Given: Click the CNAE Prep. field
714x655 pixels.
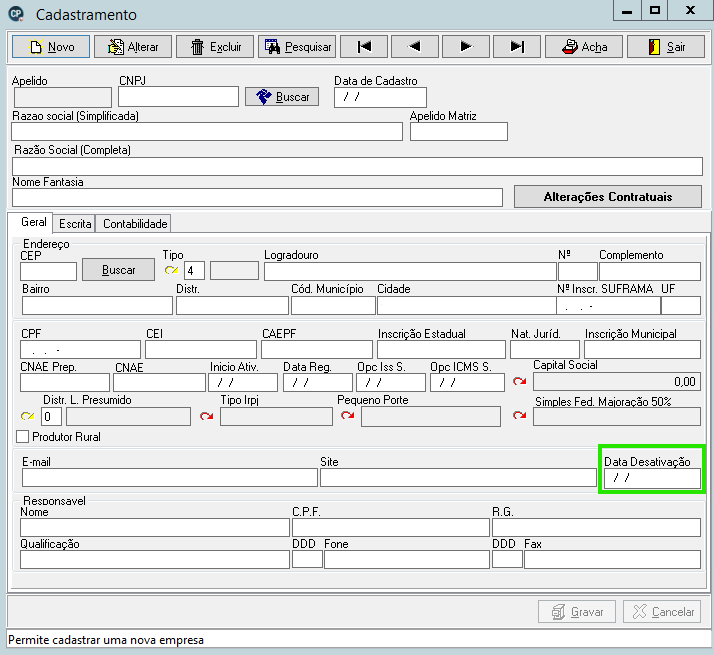Looking at the screenshot, I should pyautogui.click(x=65, y=383).
